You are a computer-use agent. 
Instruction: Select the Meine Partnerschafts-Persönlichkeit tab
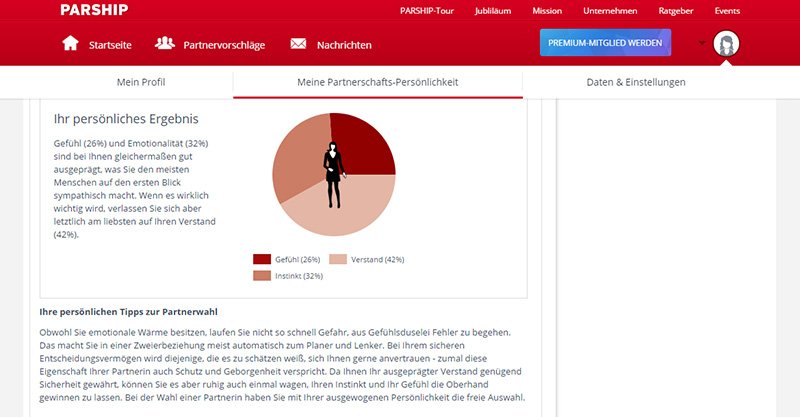pyautogui.click(x=378, y=82)
